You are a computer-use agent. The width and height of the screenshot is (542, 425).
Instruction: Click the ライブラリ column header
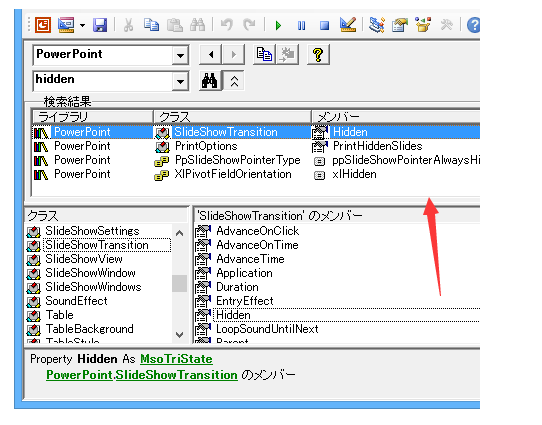(x=93, y=117)
